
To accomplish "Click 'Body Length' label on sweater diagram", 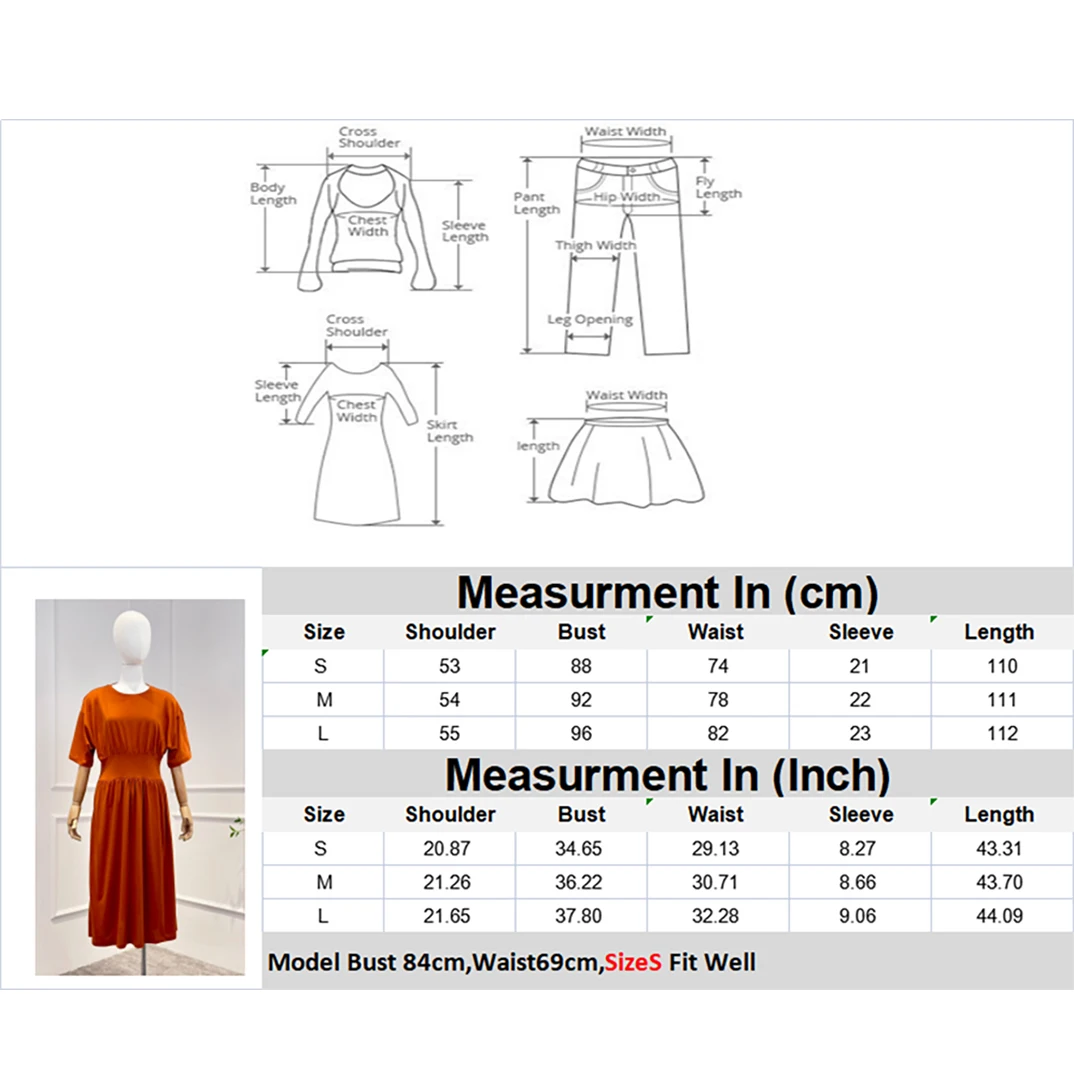I will [x=273, y=193].
